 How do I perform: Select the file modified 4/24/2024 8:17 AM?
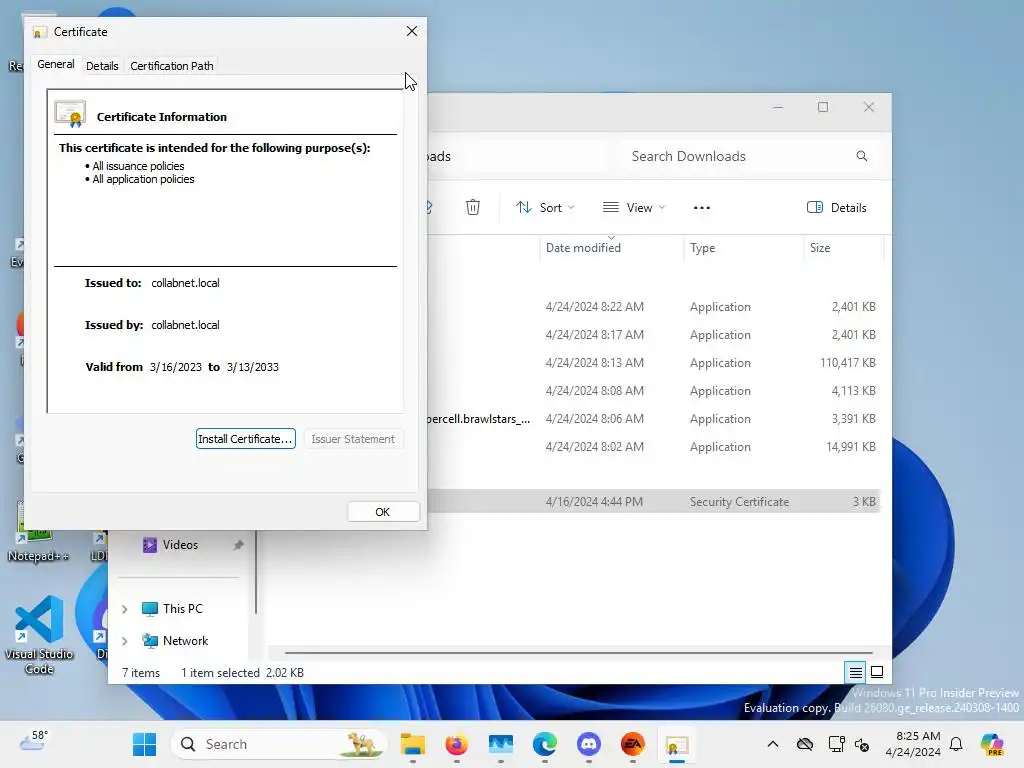pos(653,335)
